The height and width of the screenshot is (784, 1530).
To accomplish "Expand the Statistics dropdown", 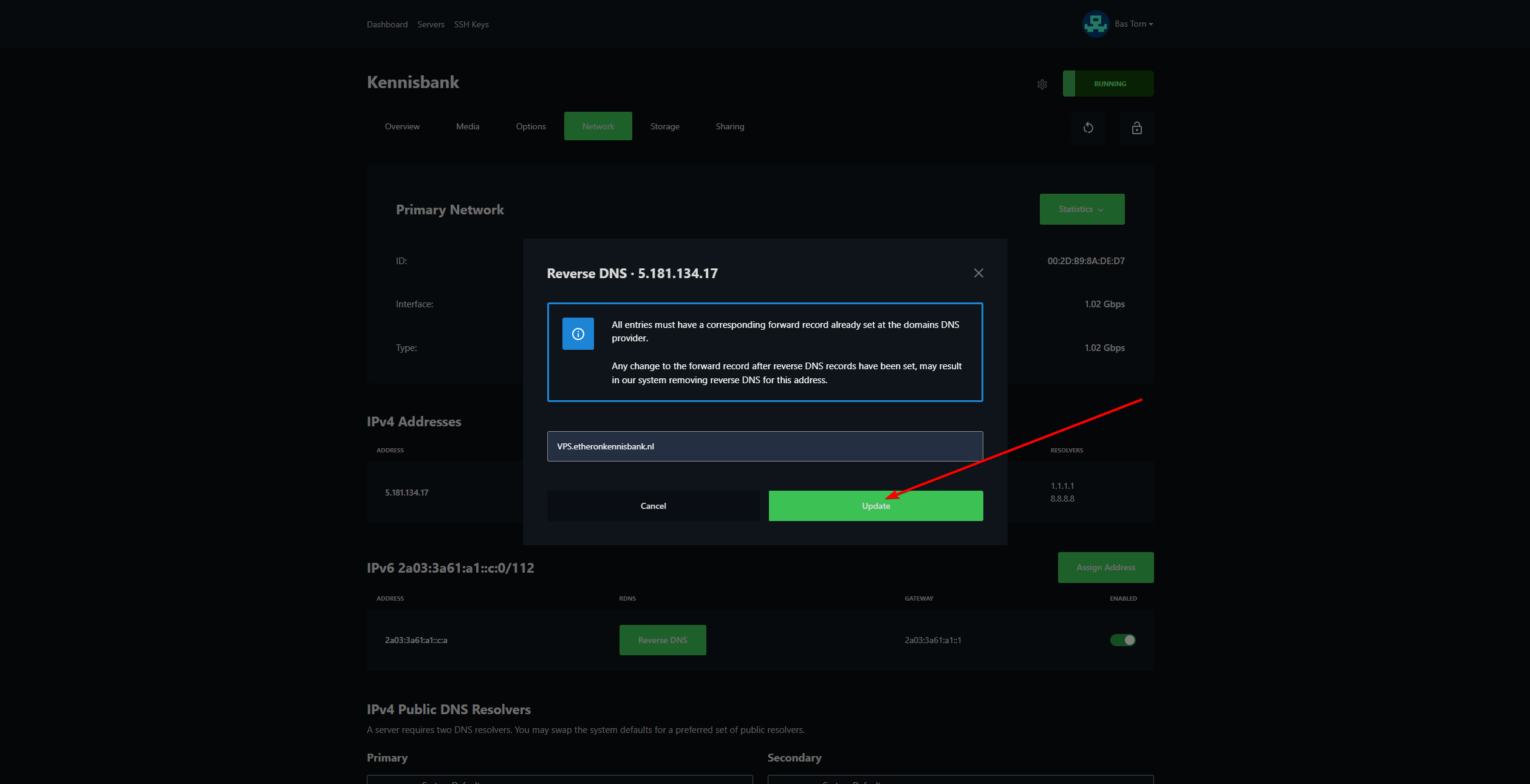I will click(1082, 209).
